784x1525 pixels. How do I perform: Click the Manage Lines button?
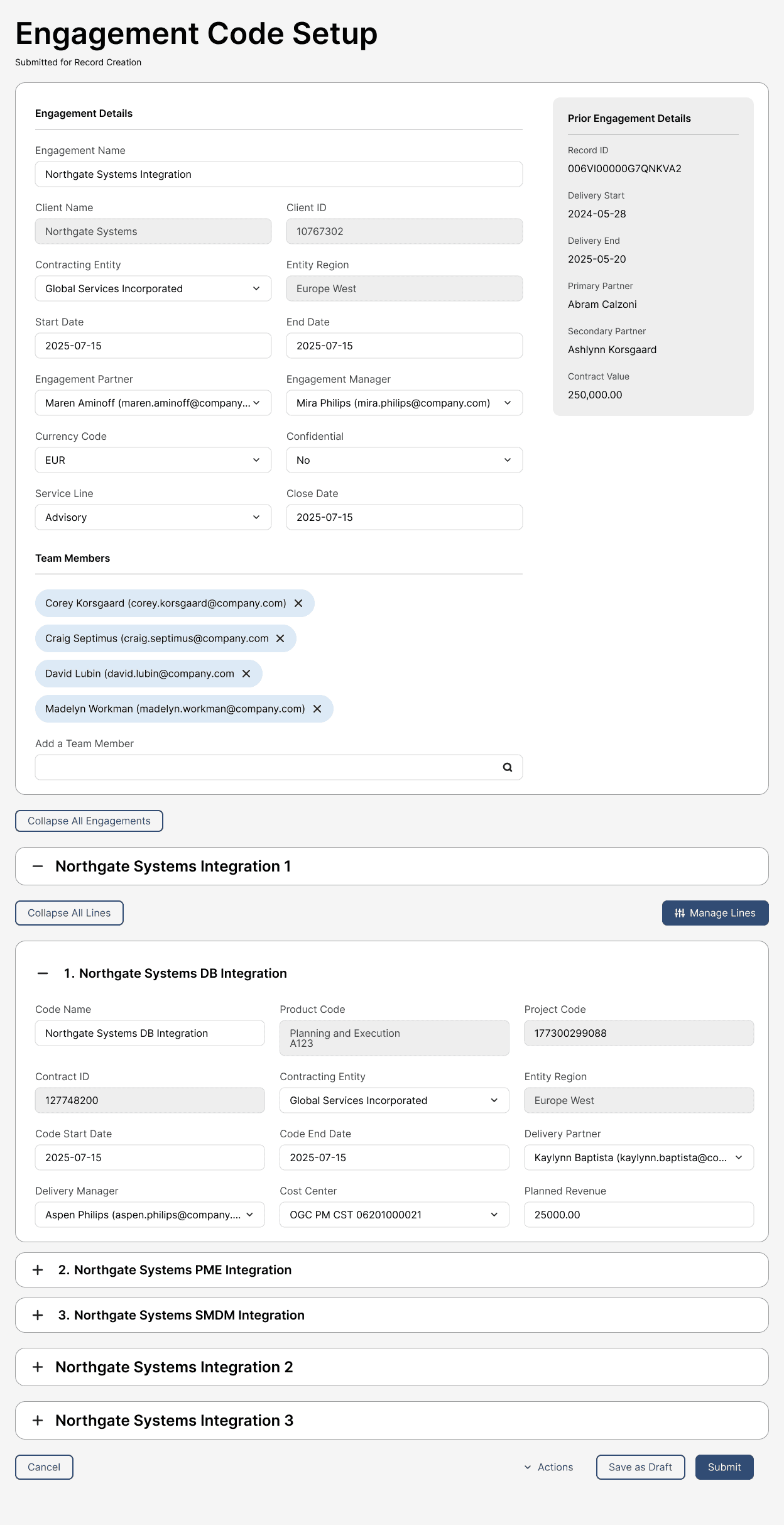coord(715,913)
